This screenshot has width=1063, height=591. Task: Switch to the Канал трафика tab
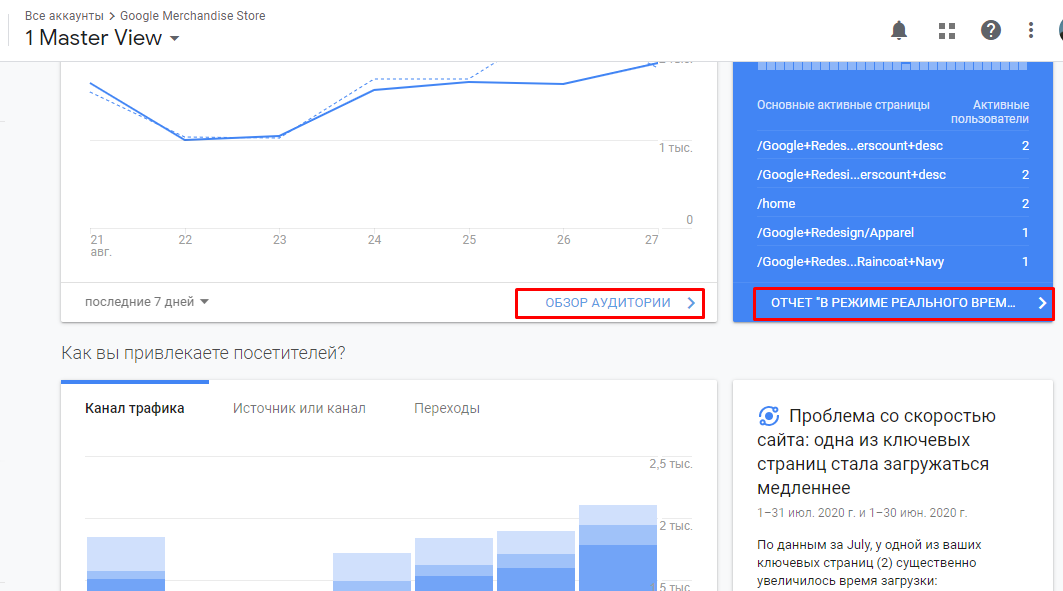click(135, 408)
